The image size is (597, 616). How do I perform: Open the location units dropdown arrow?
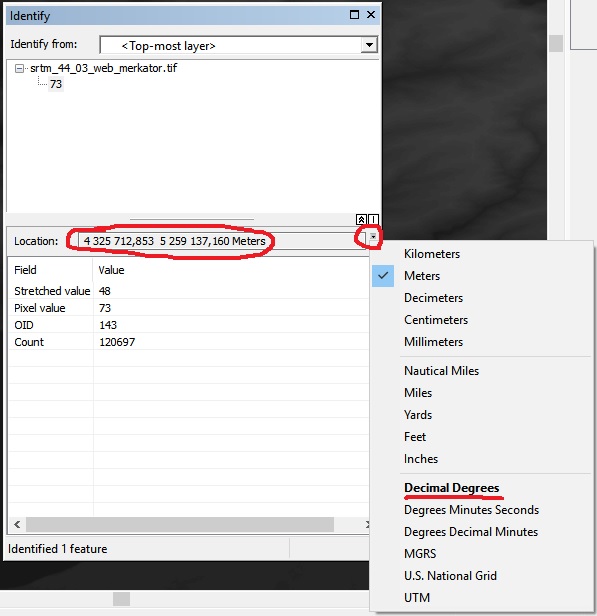[373, 237]
